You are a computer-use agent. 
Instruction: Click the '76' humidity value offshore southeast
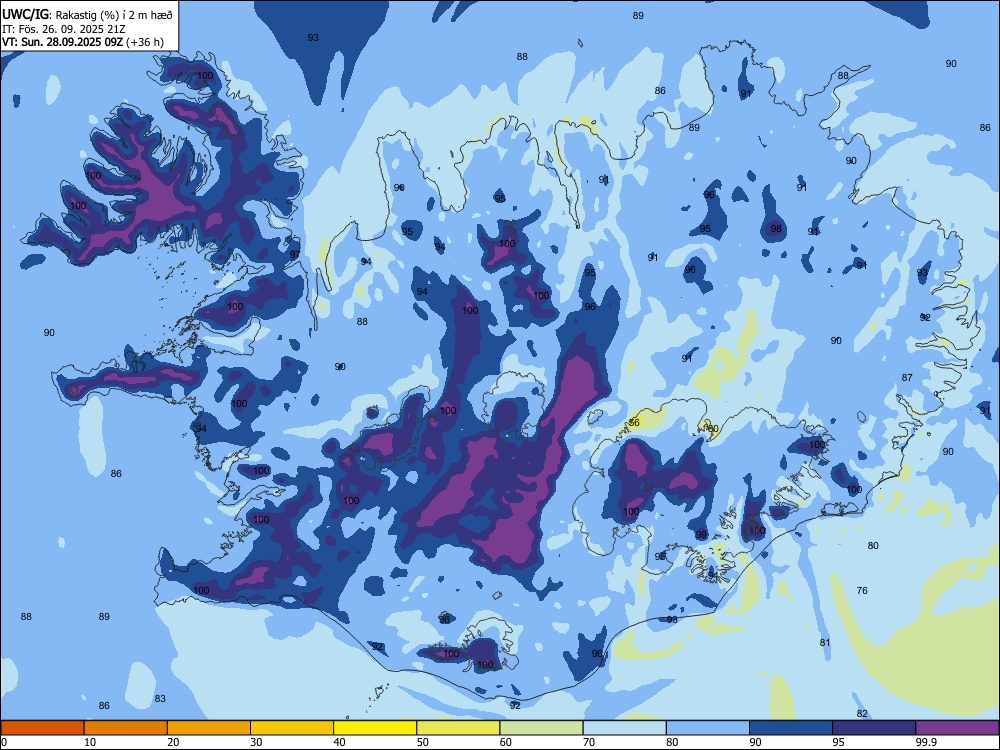(x=862, y=591)
